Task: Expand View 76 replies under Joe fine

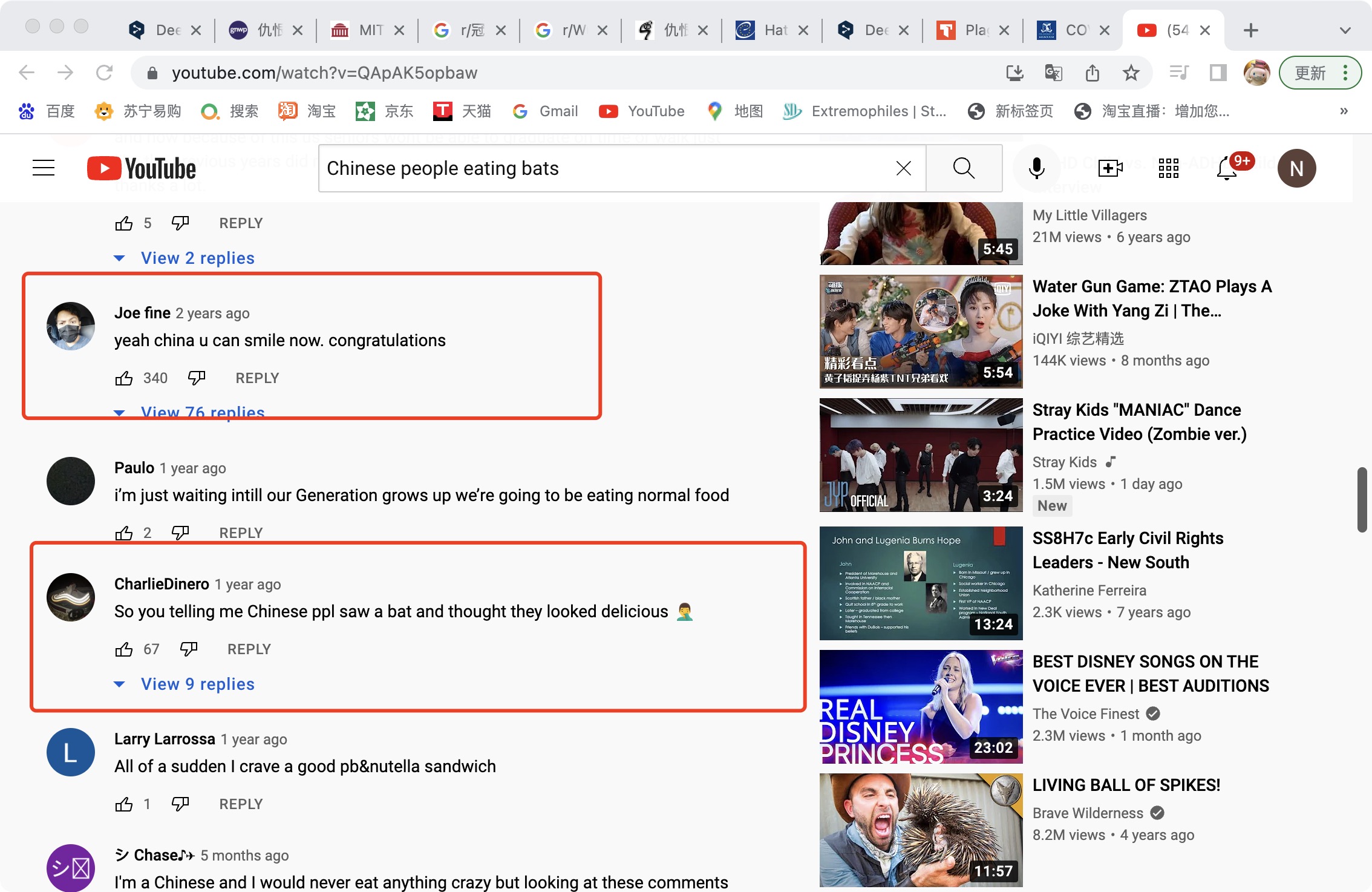Action: coord(202,412)
